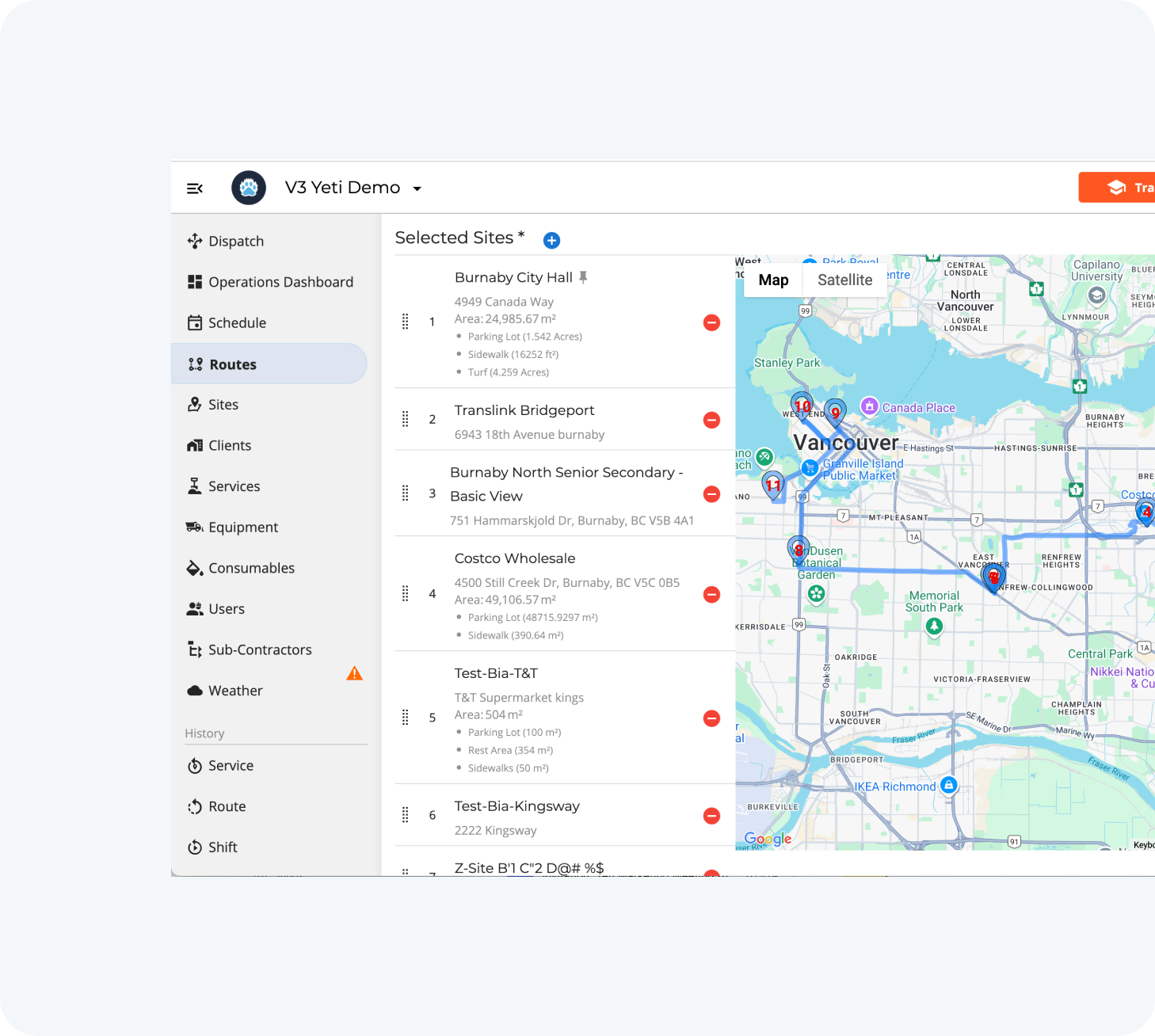Select Burnaby City Hall site title
The height and width of the screenshot is (1036, 1155).
click(x=513, y=277)
